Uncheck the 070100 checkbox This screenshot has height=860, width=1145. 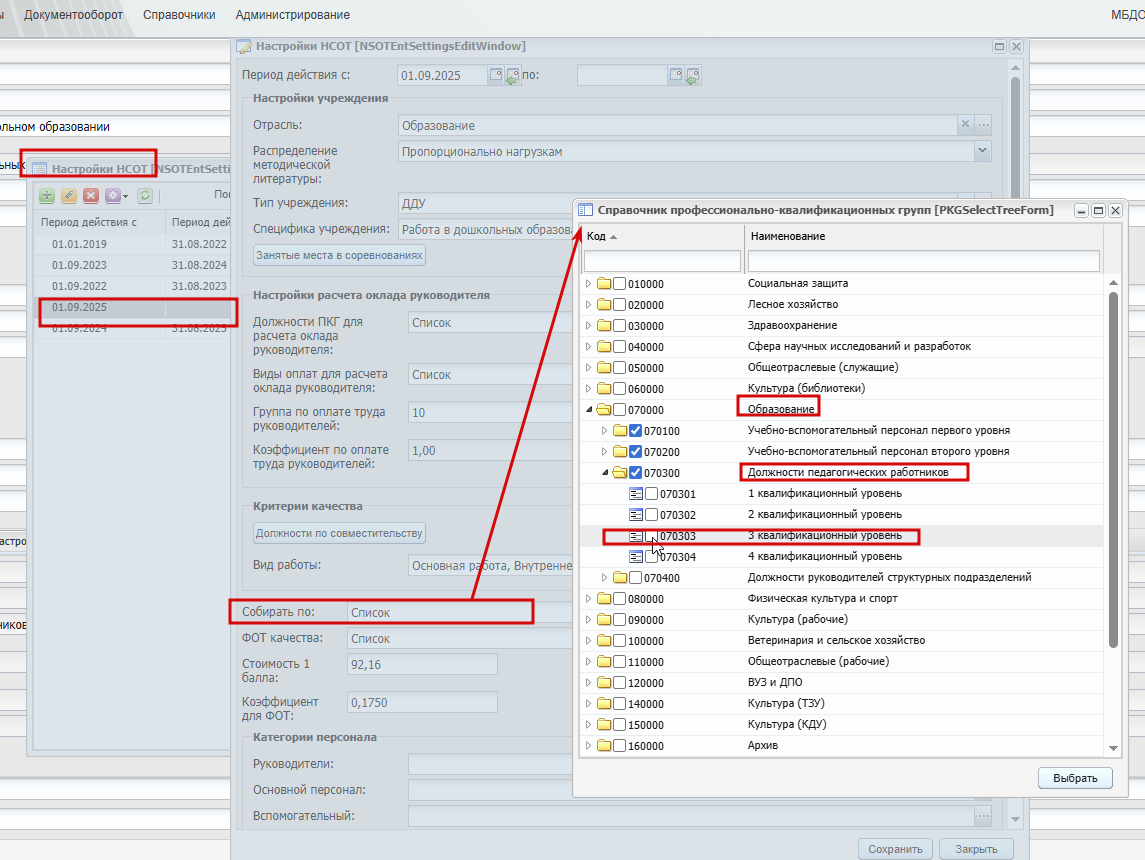click(635, 431)
